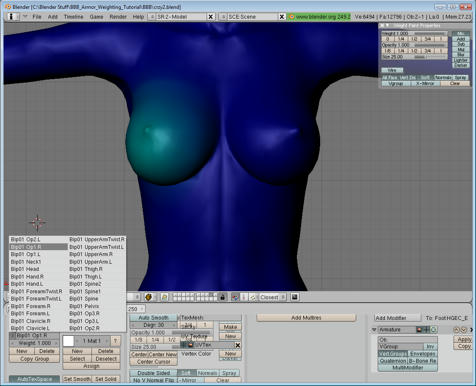Image resolution: width=476 pixels, height=386 pixels.
Task: Click the layer grid buttons in 3D header
Action: click(194, 297)
